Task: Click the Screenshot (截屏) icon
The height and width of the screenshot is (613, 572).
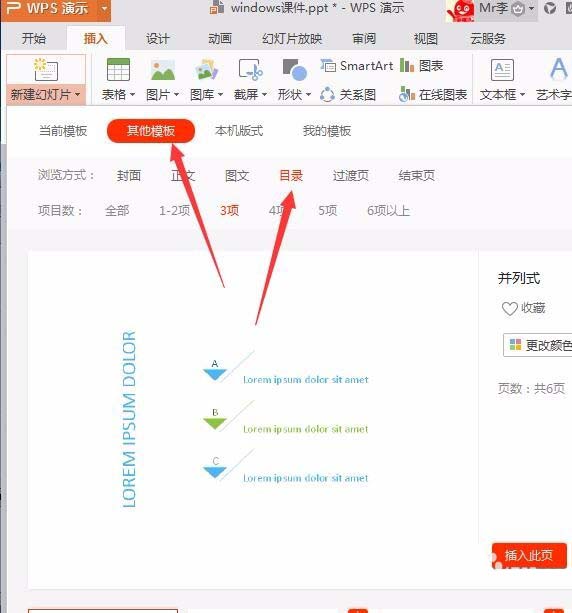Action: coord(251,70)
